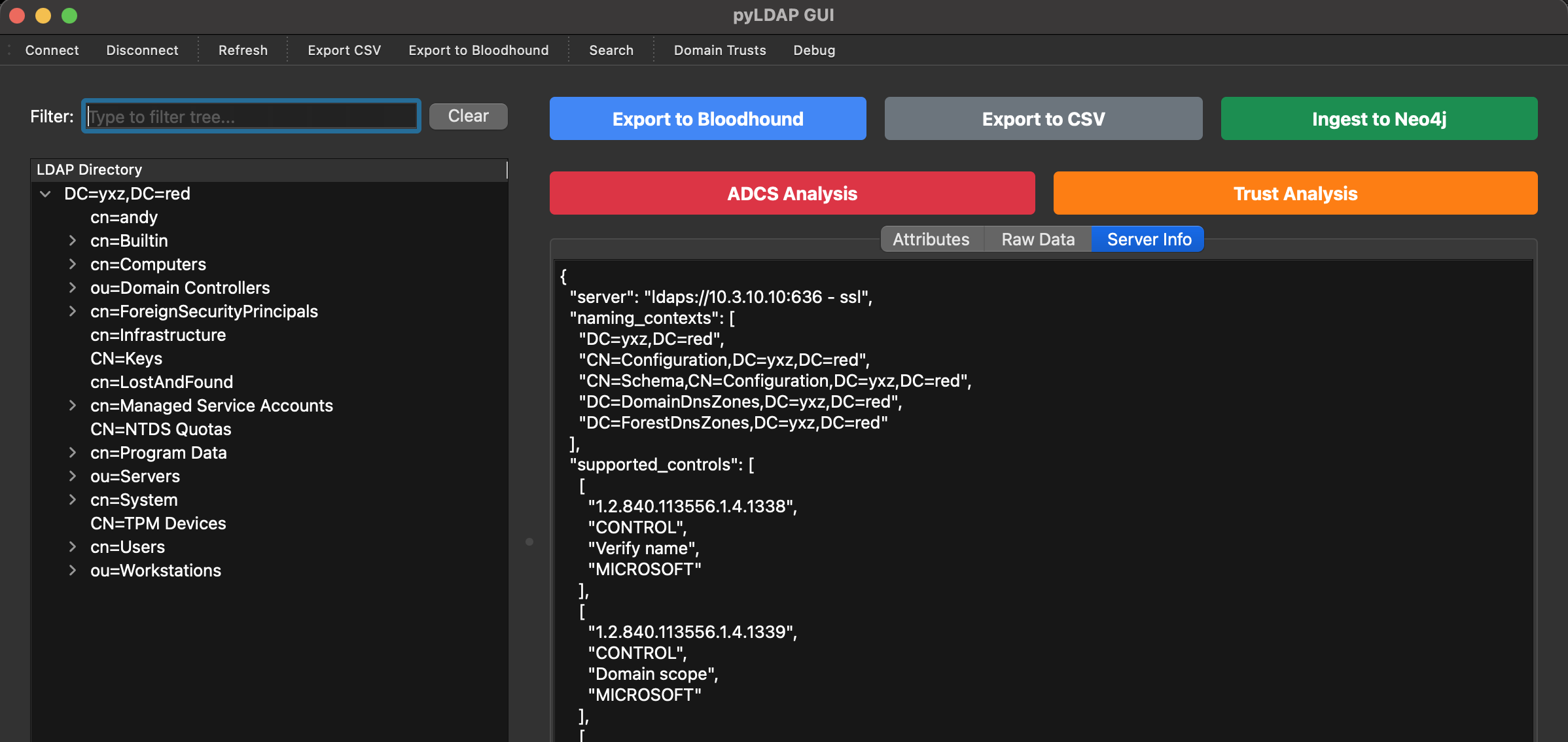
Task: Click Refresh in the toolbar
Action: click(243, 50)
